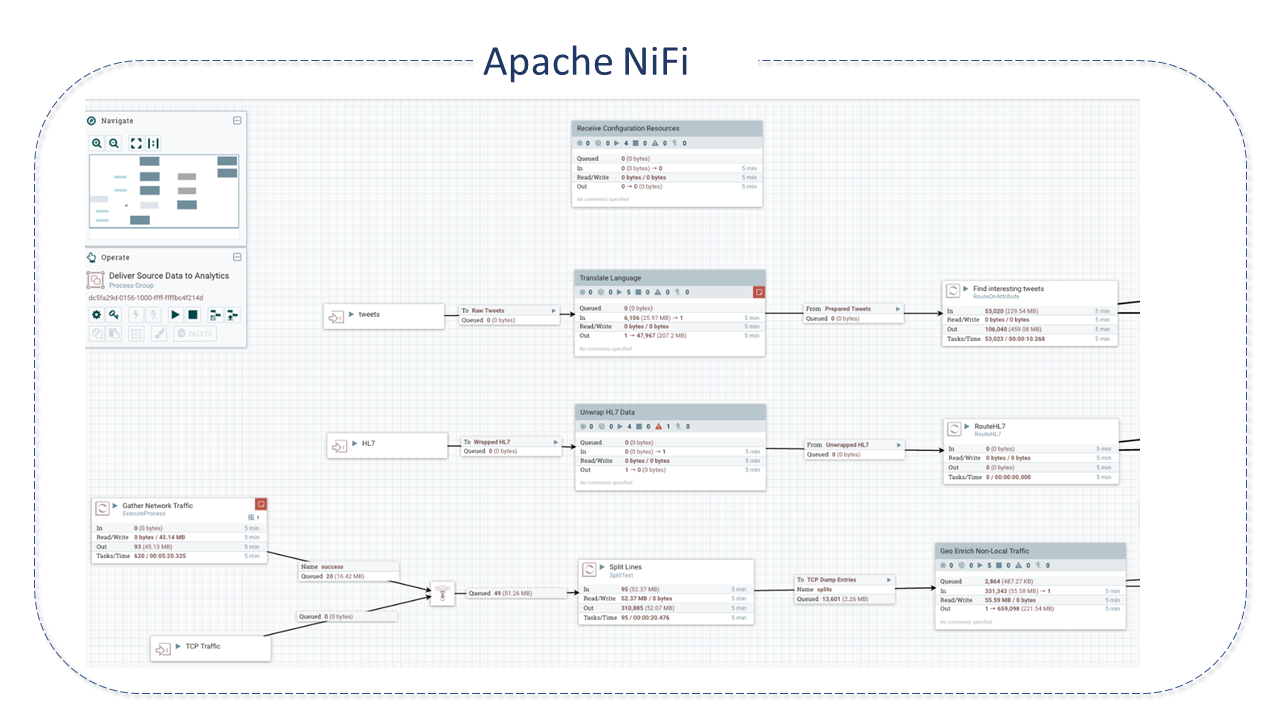1280x720 pixels.
Task: Open the red bulletin icon on Gather Network Traffic
Action: (261, 504)
